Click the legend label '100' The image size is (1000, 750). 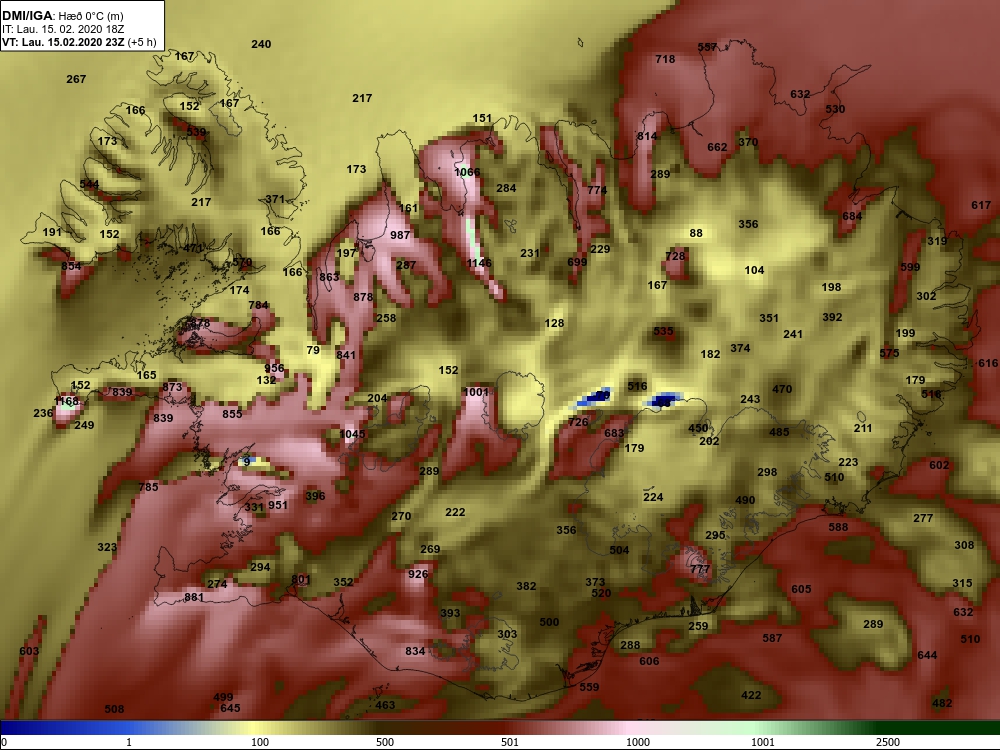(260, 742)
